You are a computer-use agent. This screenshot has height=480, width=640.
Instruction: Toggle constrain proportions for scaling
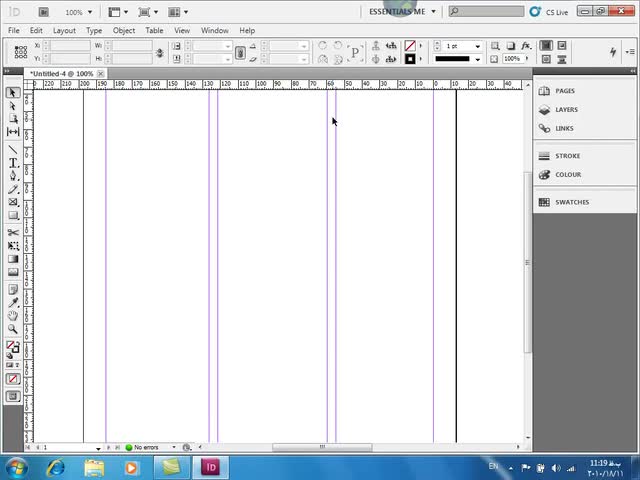pyautogui.click(x=240, y=53)
